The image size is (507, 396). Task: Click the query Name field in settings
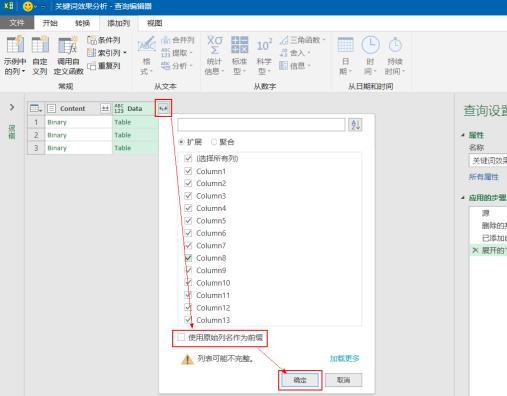(488, 161)
